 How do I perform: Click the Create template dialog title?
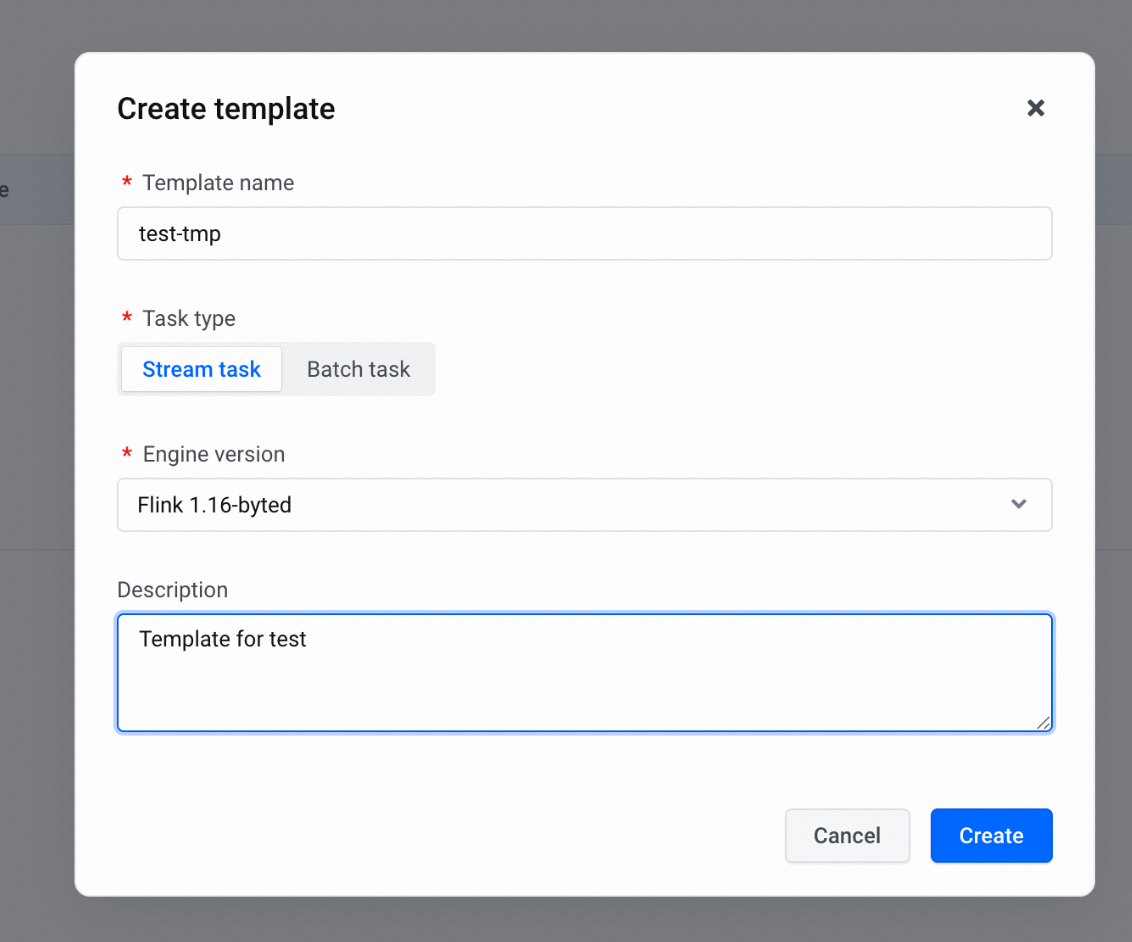[x=226, y=109]
